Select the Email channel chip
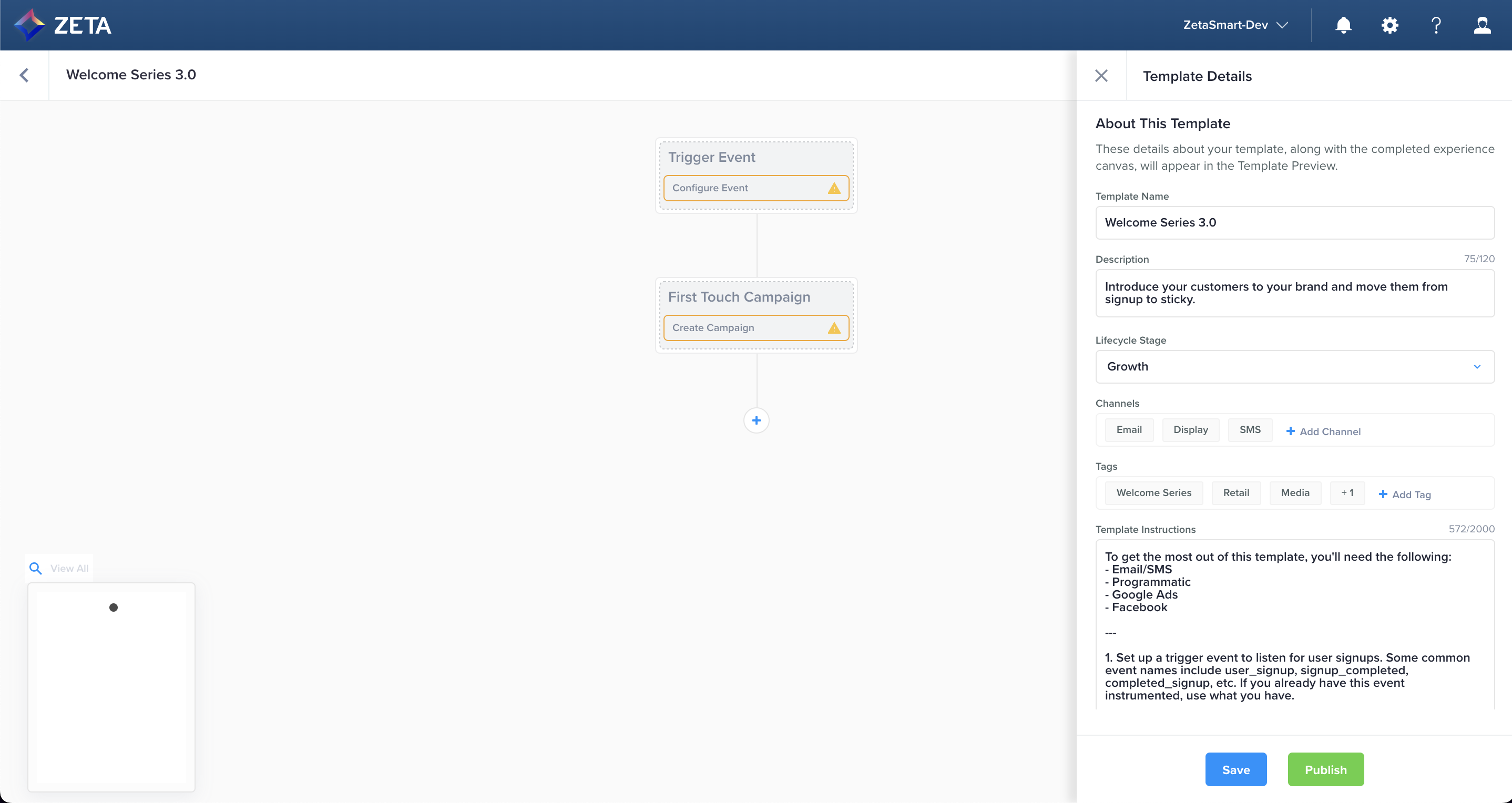1512x803 pixels. [1128, 430]
